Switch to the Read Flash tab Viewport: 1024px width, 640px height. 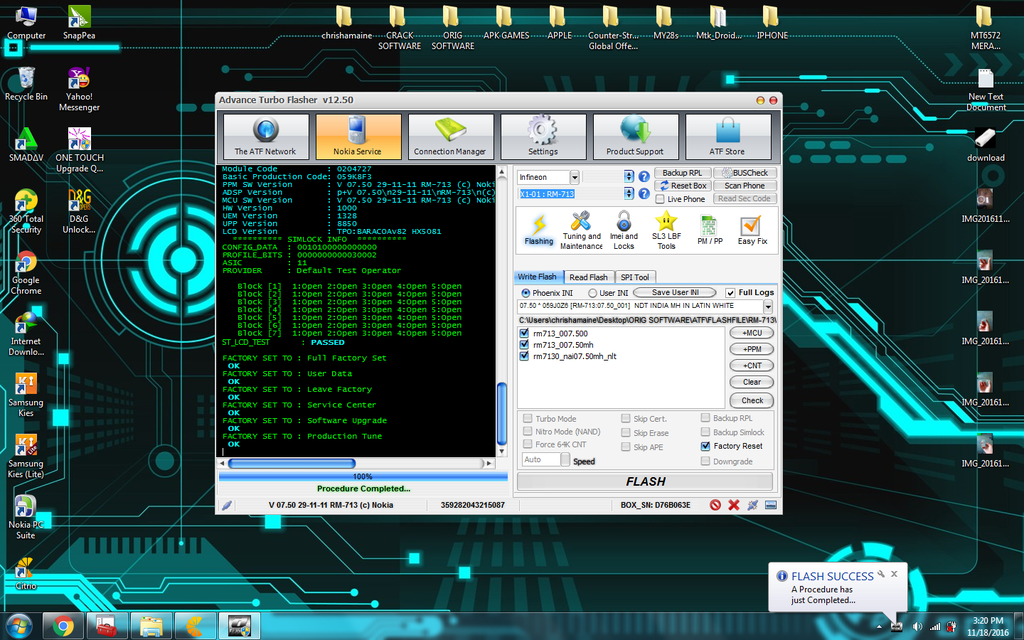point(588,277)
